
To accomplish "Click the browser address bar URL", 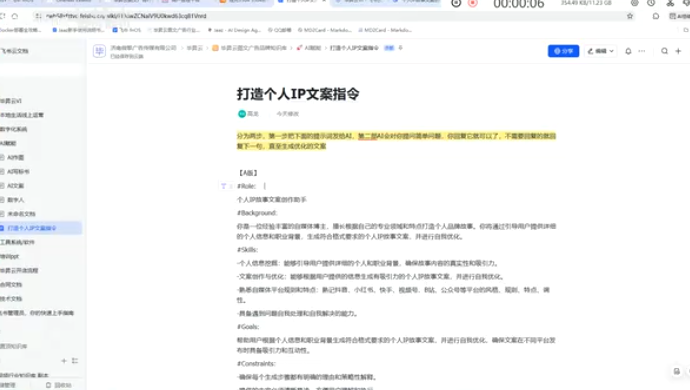I will click(x=126, y=16).
